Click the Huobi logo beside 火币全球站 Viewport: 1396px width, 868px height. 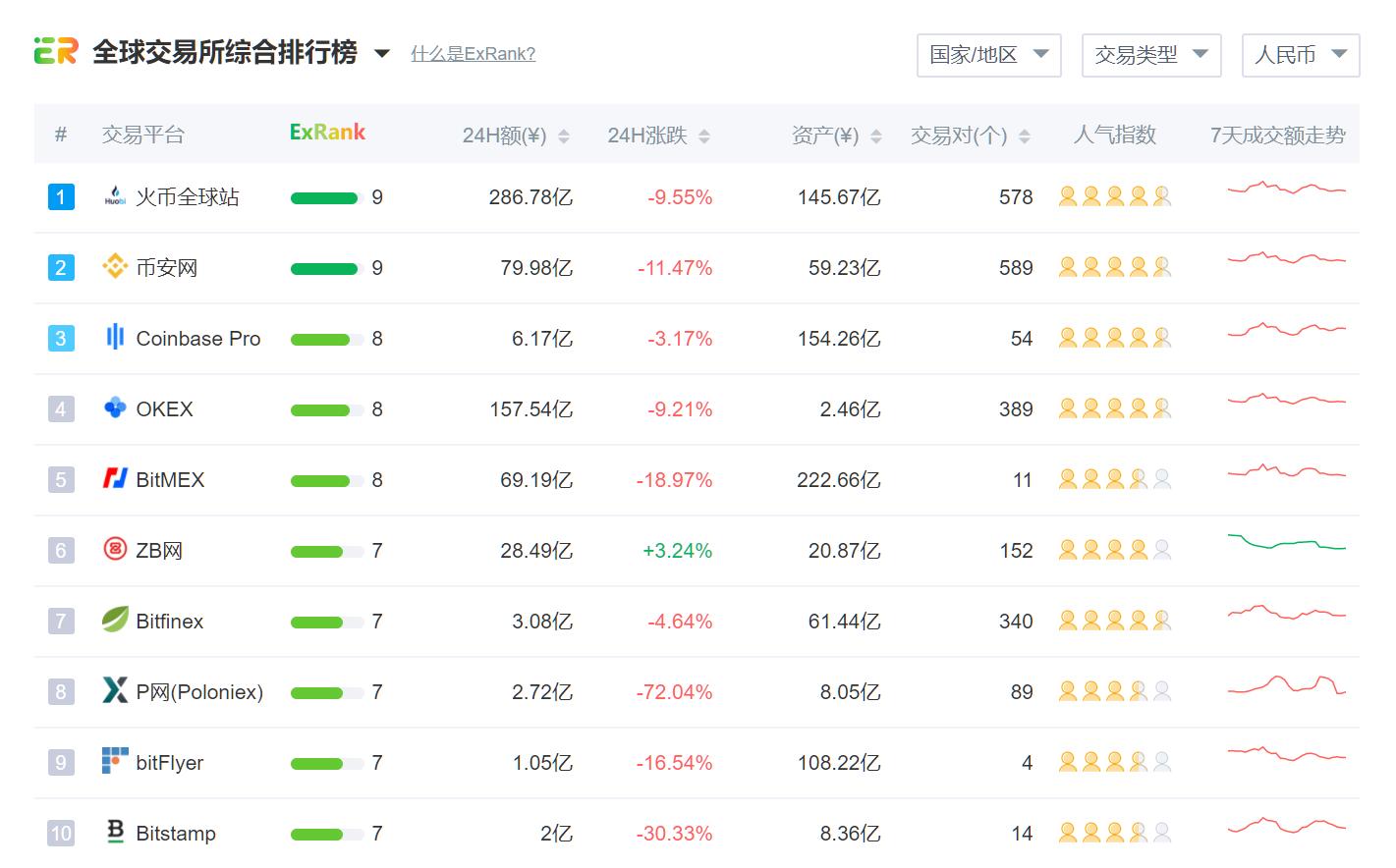click(115, 196)
